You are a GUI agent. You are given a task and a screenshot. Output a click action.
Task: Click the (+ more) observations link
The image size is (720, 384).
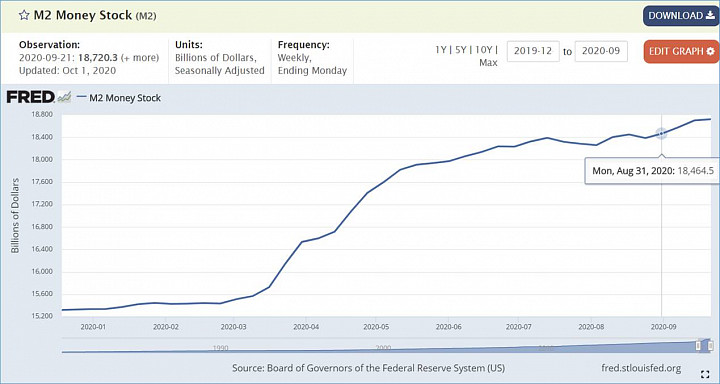coord(140,58)
